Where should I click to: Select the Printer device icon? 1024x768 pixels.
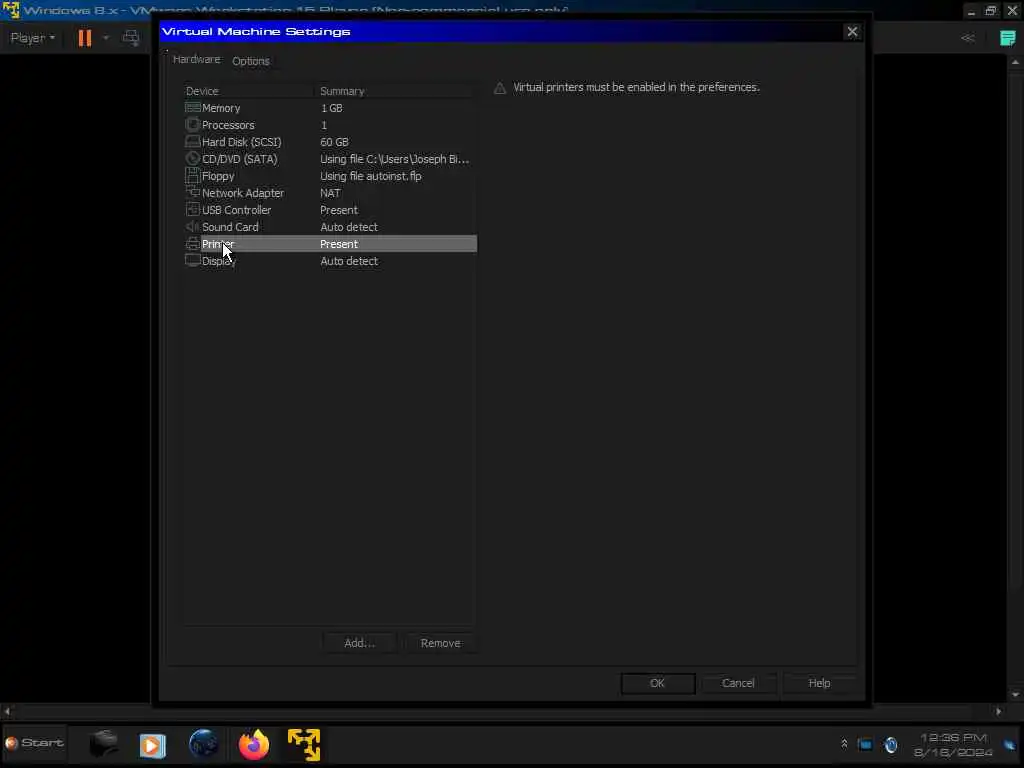pyautogui.click(x=193, y=244)
